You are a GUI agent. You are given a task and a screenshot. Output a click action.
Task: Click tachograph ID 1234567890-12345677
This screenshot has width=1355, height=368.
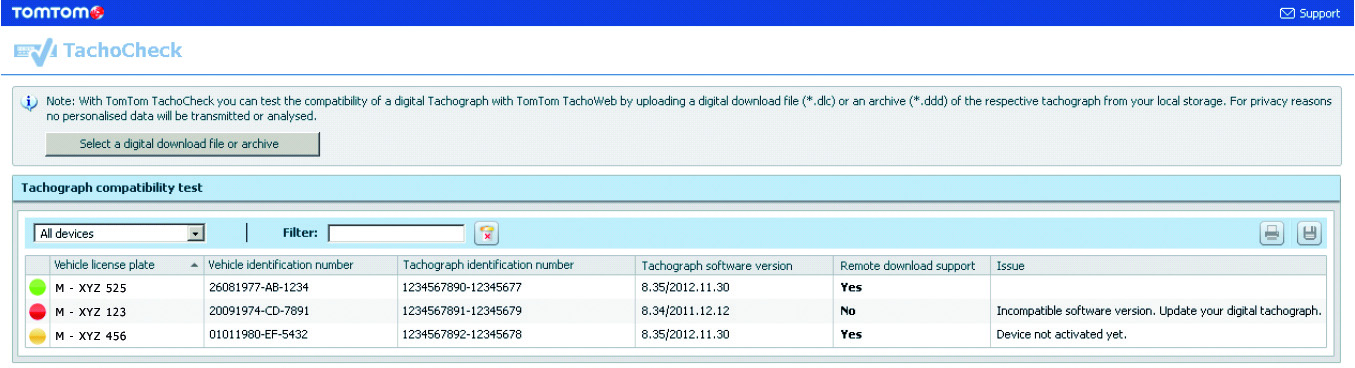point(461,288)
